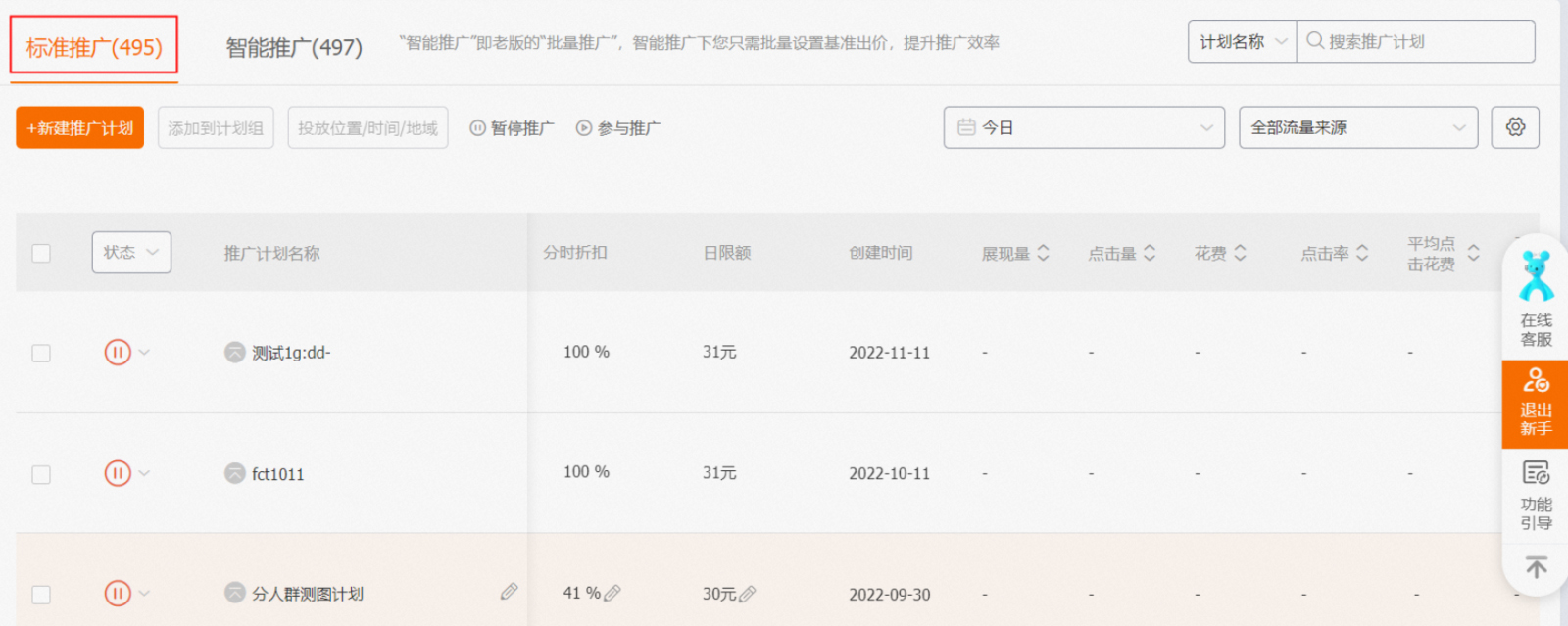The image size is (1568, 626).
Task: Edit the 30元 daily limit pencil icon
Action: [x=747, y=594]
